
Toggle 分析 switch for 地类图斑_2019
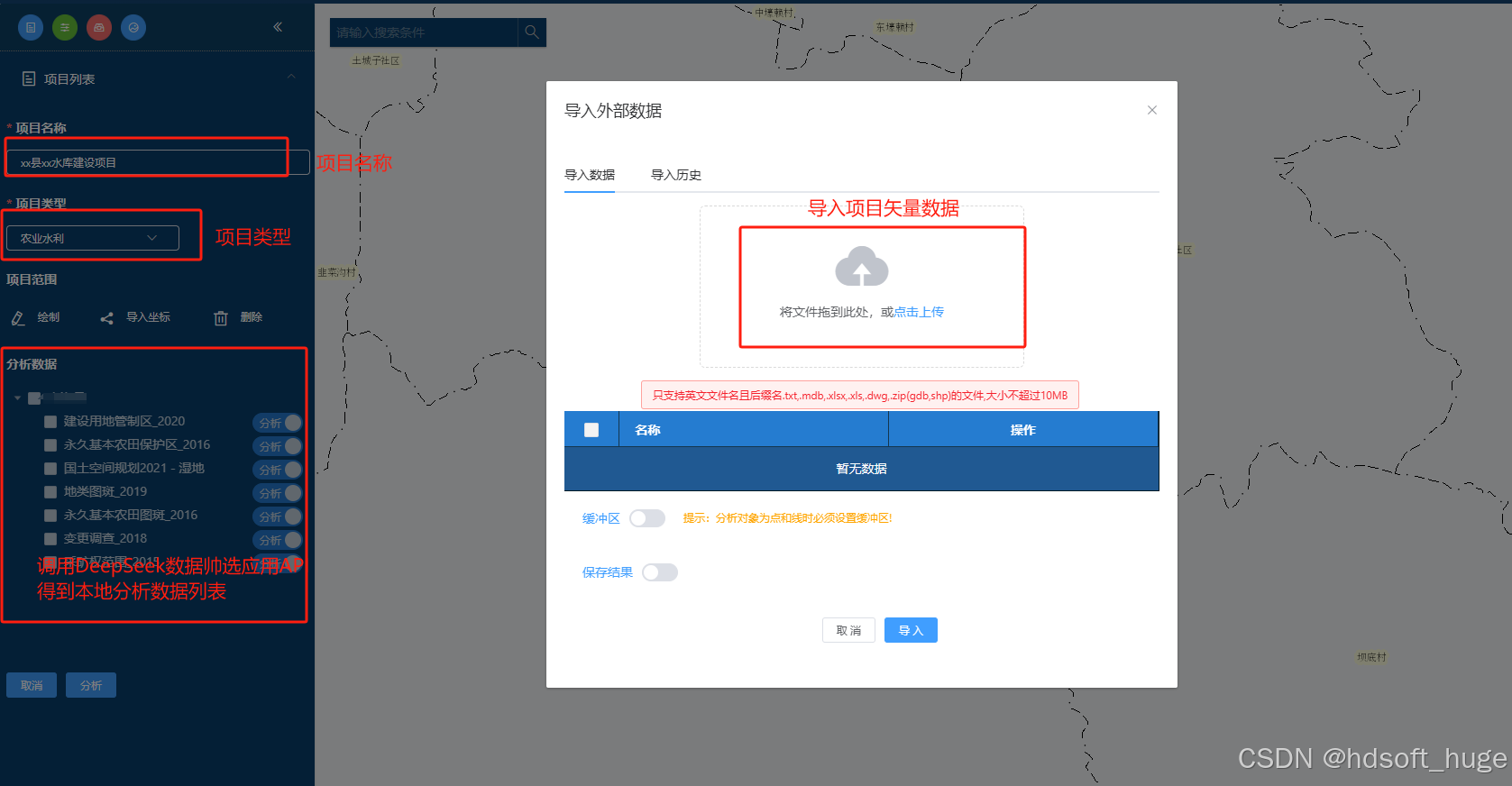(277, 493)
